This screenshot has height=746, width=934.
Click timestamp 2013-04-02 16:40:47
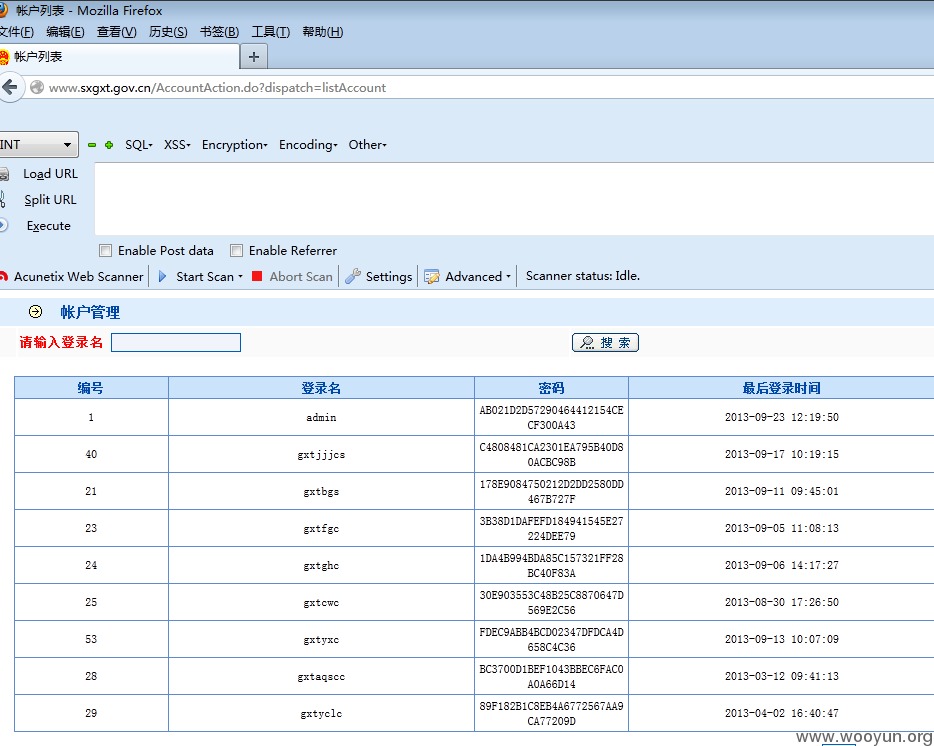(782, 713)
